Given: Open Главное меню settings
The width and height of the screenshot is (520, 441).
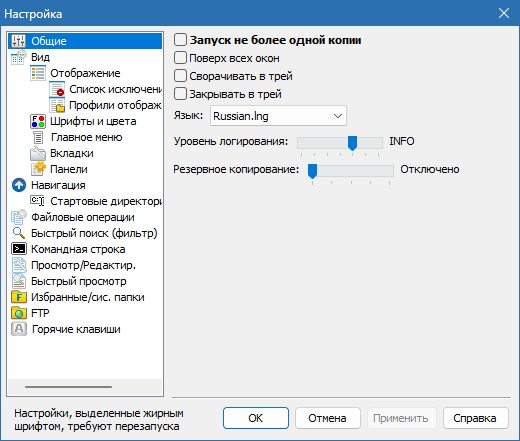Looking at the screenshot, I should [86, 137].
